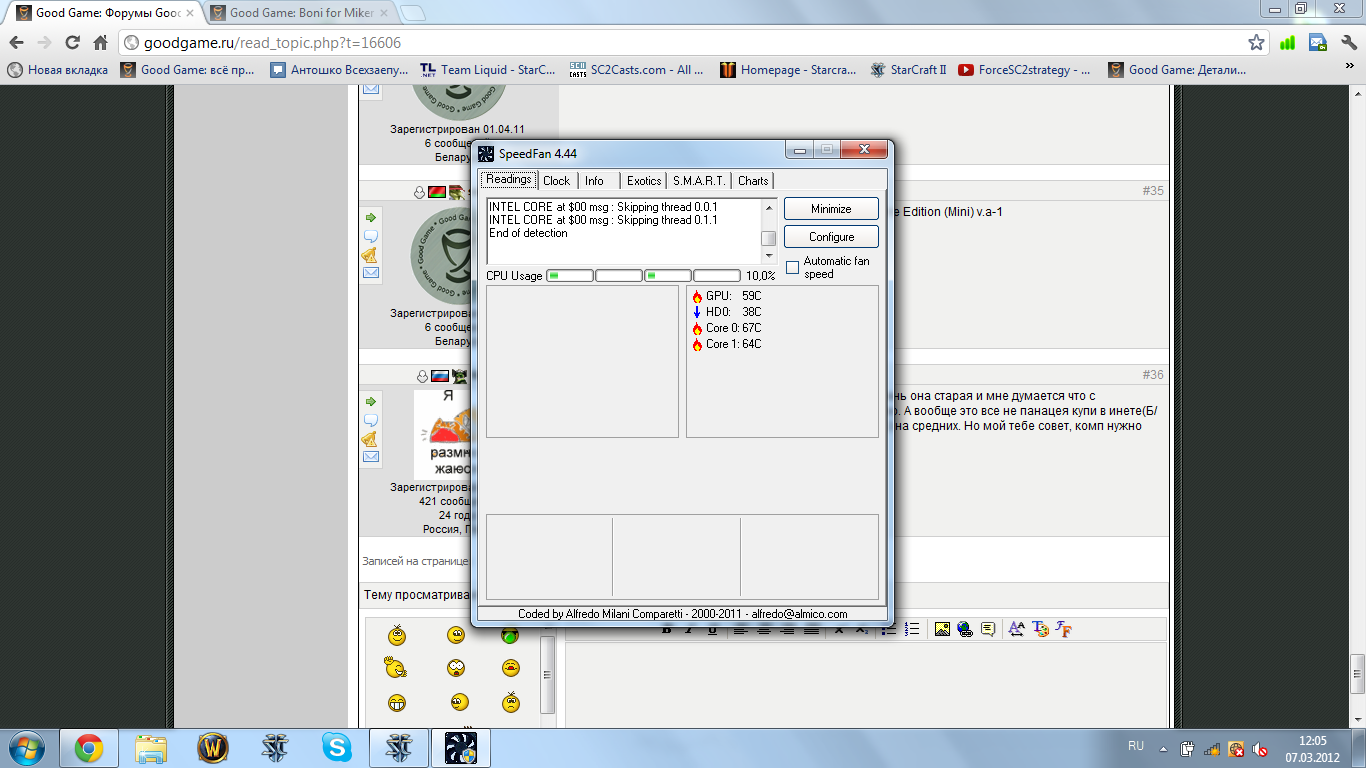Click the first CPU usage bar
Screen dimensions: 1366x768
pos(570,275)
